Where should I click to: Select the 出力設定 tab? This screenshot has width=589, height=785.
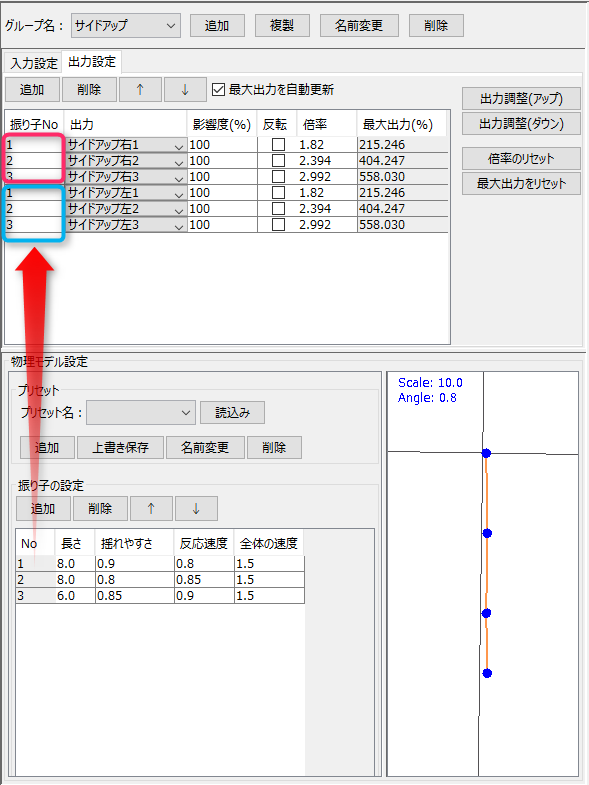click(x=92, y=62)
